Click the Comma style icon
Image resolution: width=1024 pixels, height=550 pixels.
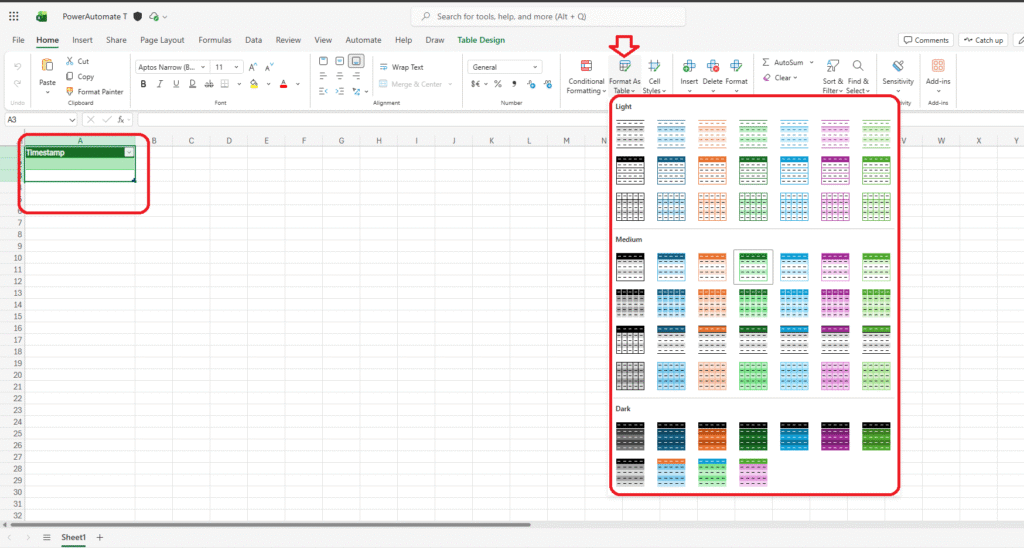click(x=514, y=84)
